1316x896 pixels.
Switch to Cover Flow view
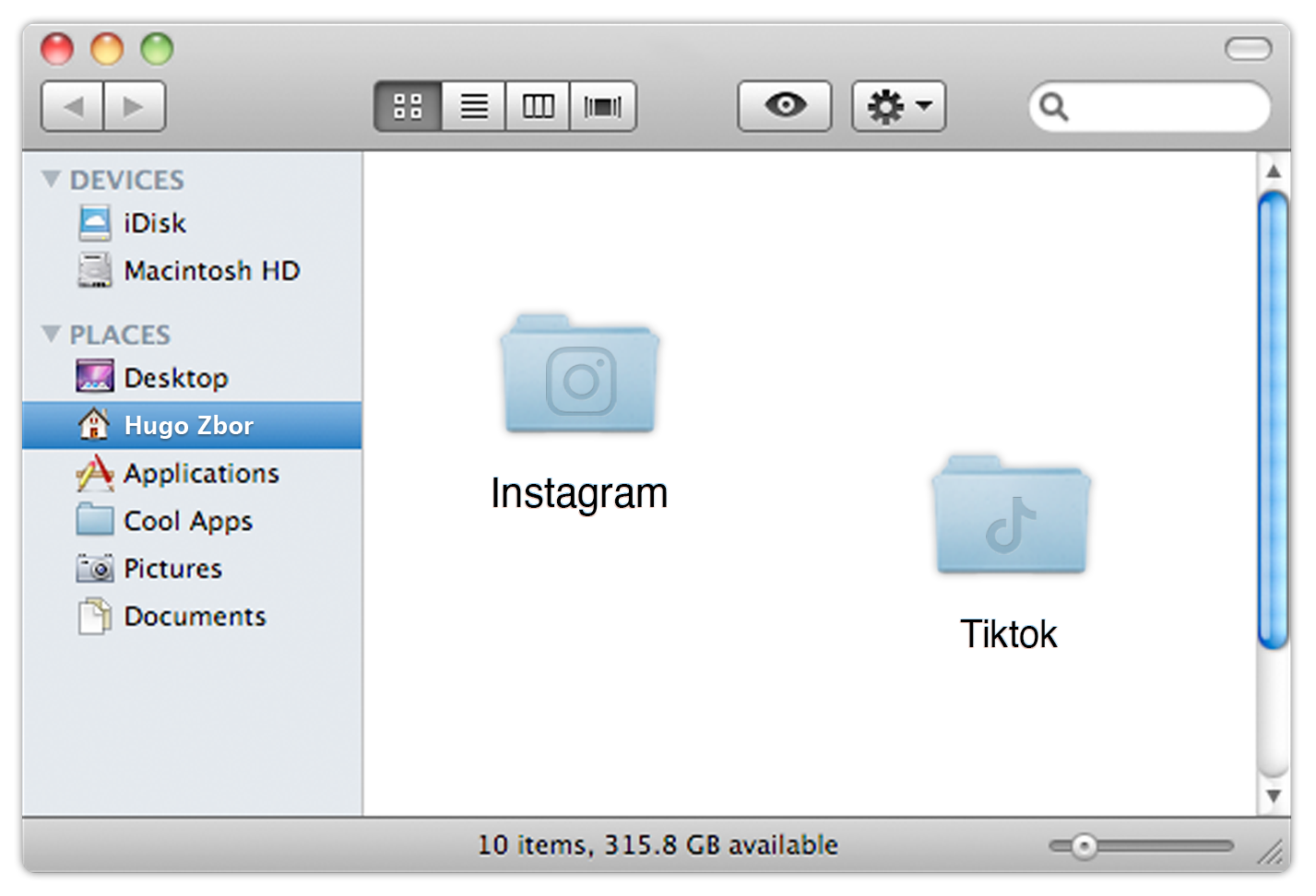[x=603, y=107]
